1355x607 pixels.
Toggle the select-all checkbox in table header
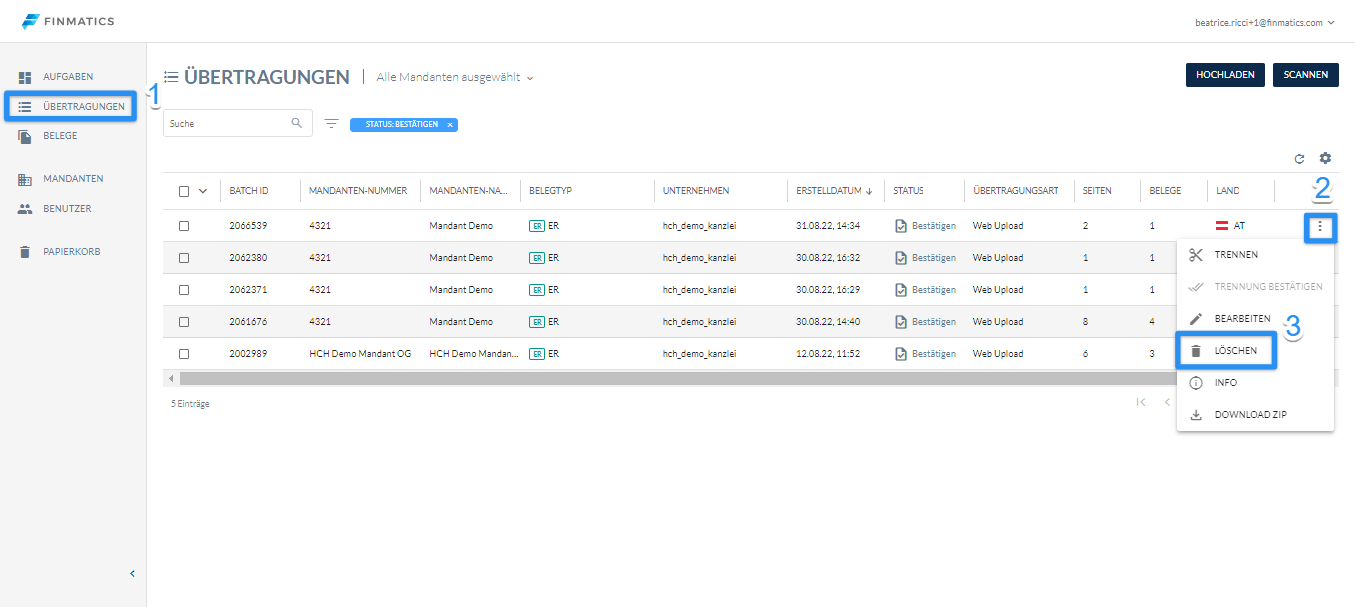click(184, 191)
